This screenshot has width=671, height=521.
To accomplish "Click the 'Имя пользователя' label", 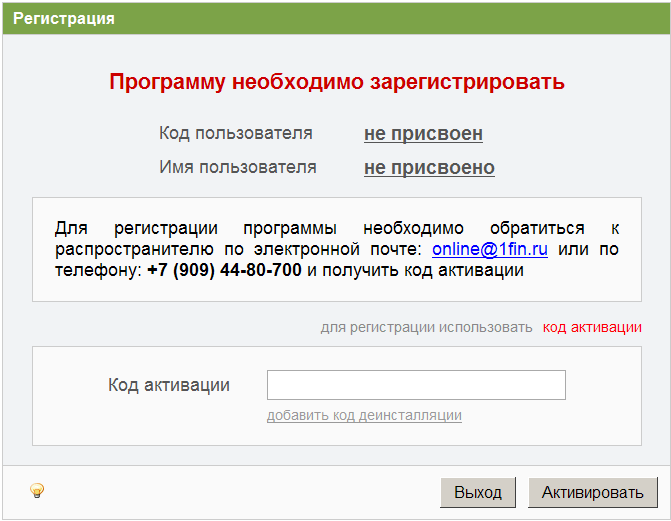I will tap(238, 167).
